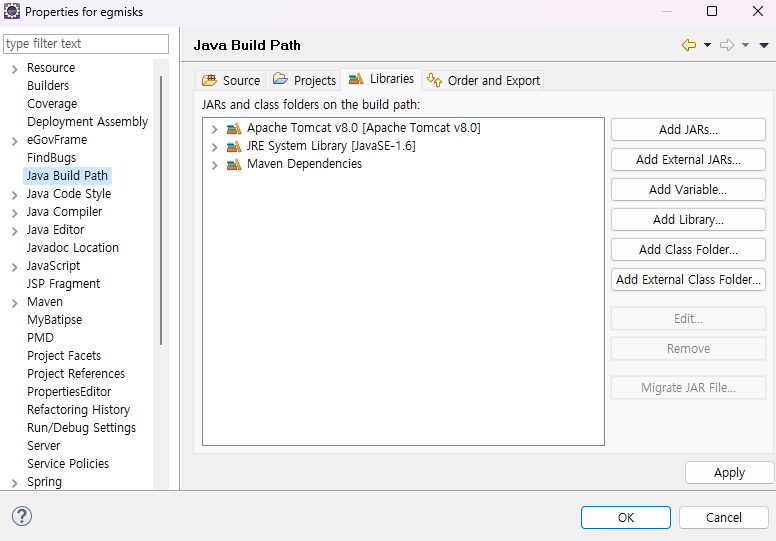
Task: Open the Project References page
Action: coord(76,374)
